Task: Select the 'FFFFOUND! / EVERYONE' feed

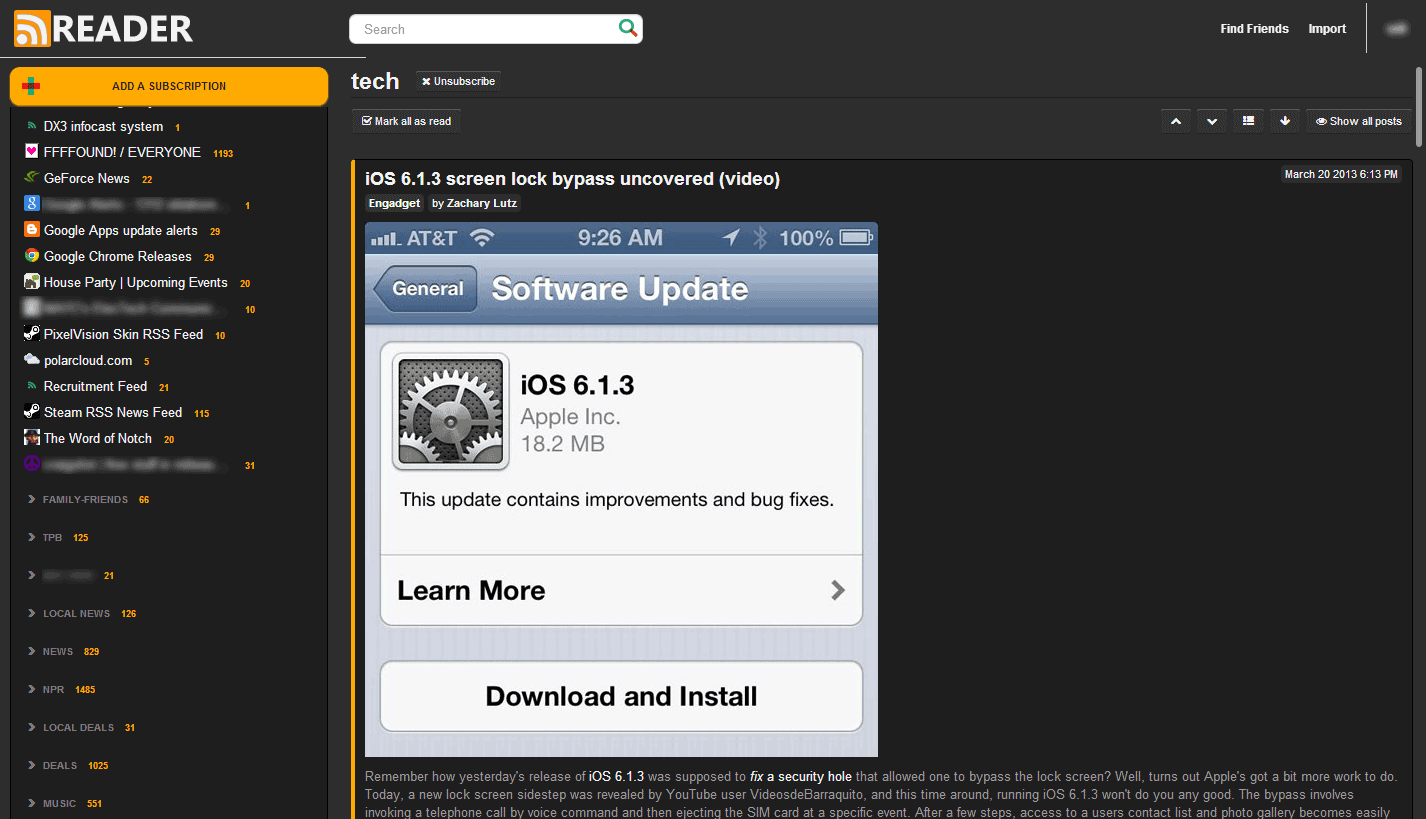Action: pos(122,152)
